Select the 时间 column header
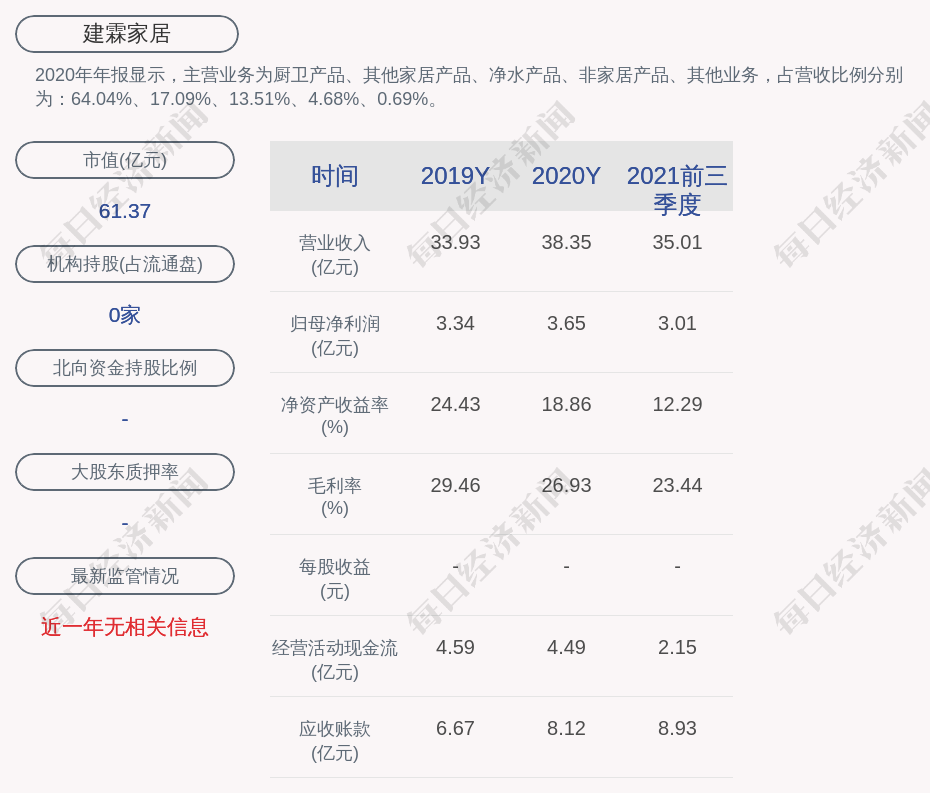930x793 pixels. (335, 176)
